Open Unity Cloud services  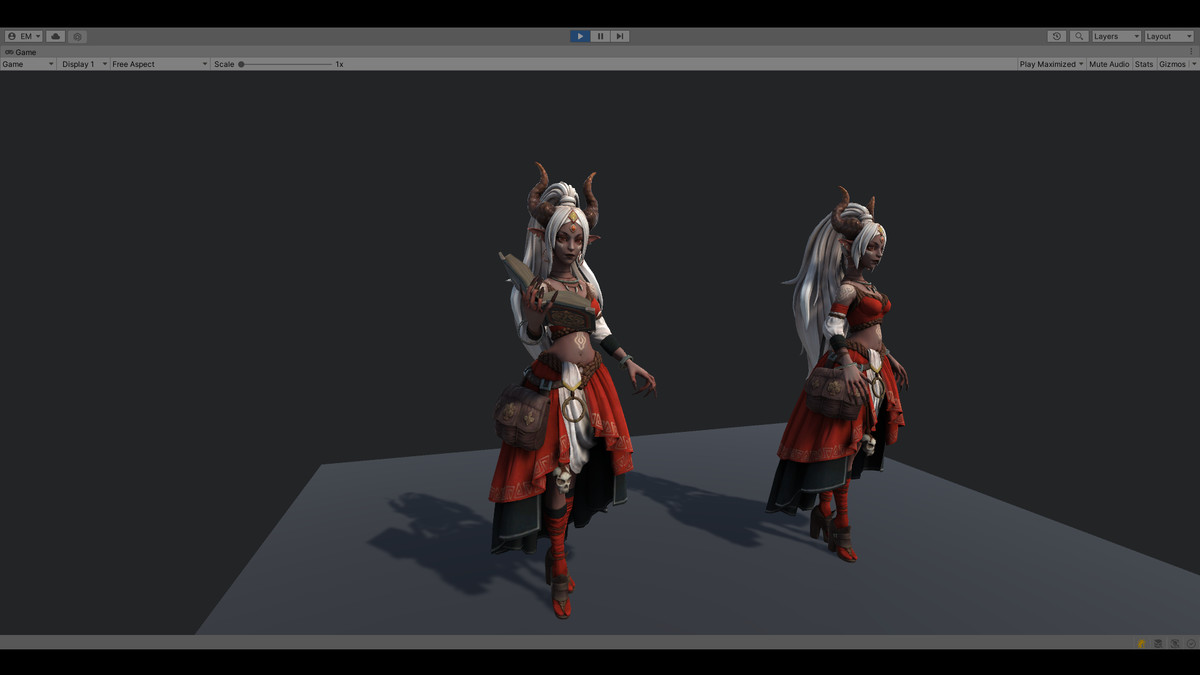pos(55,36)
